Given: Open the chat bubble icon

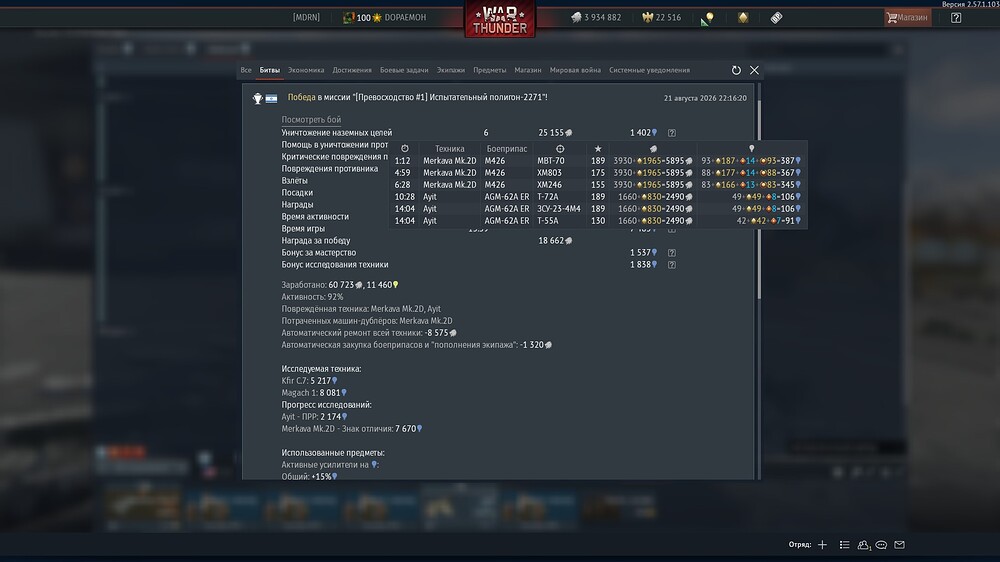Looking at the screenshot, I should coord(881,545).
